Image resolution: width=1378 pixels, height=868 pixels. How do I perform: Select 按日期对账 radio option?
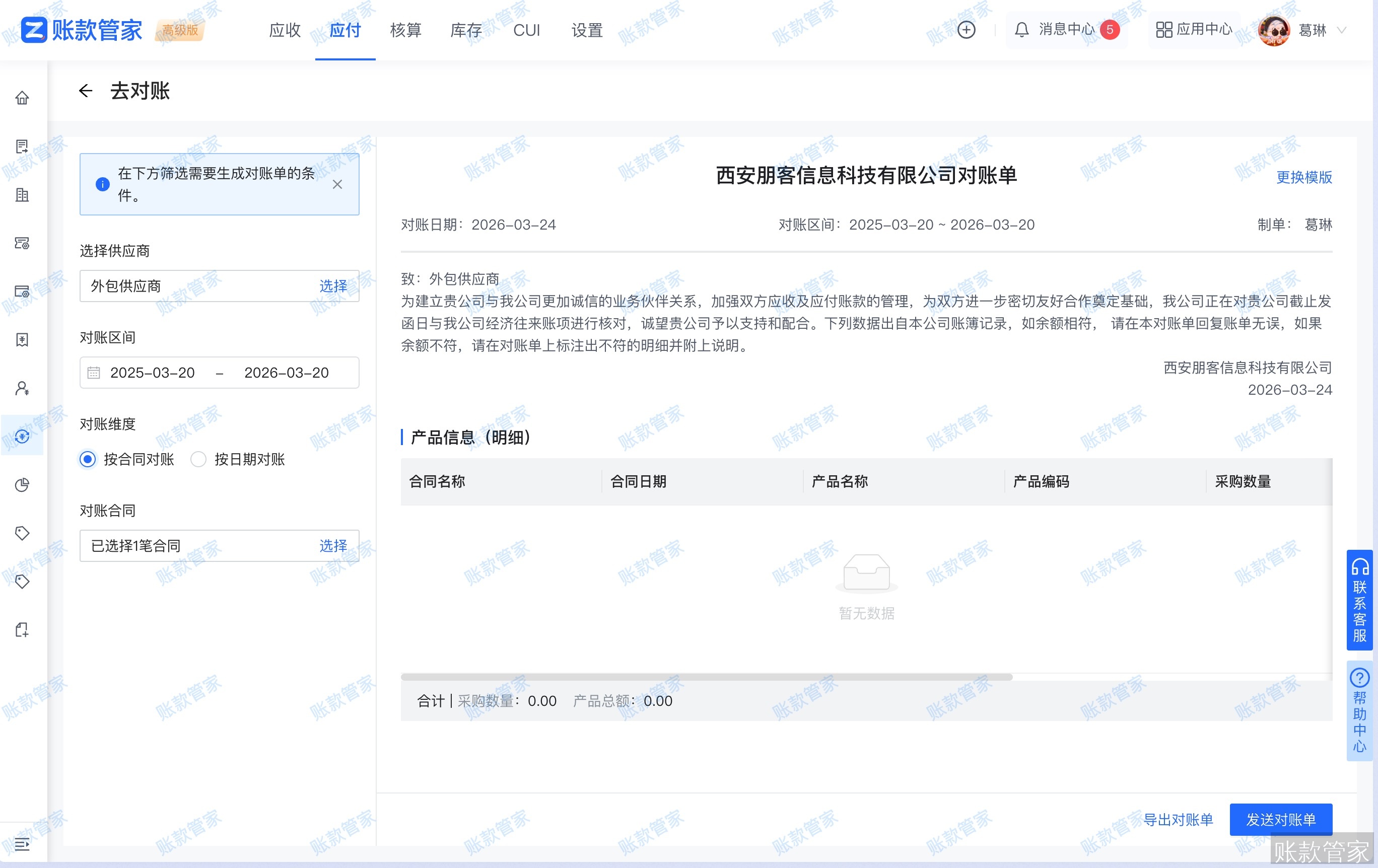pos(198,459)
